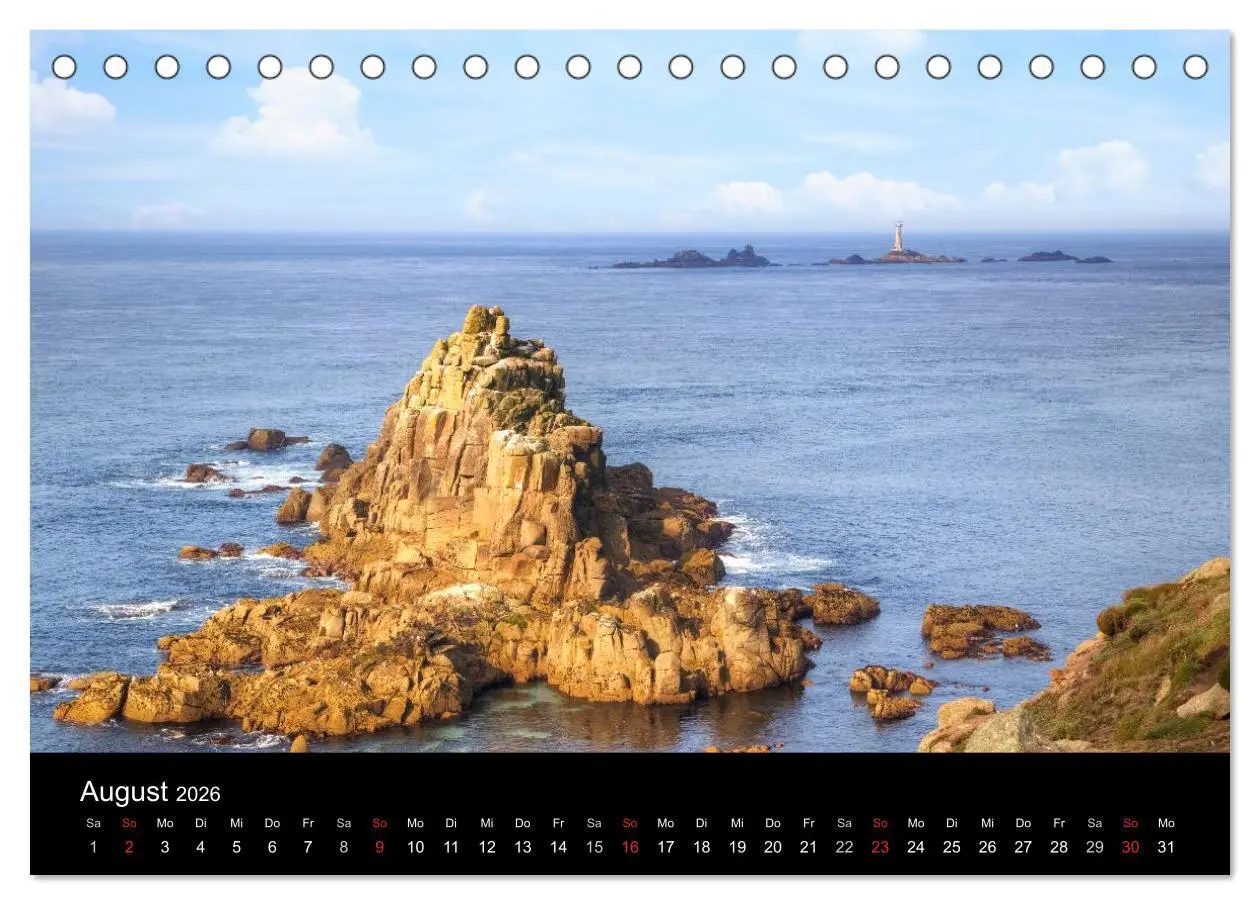Click the red 'So' label above date 2
1260x905 pixels.
pyautogui.click(x=129, y=823)
